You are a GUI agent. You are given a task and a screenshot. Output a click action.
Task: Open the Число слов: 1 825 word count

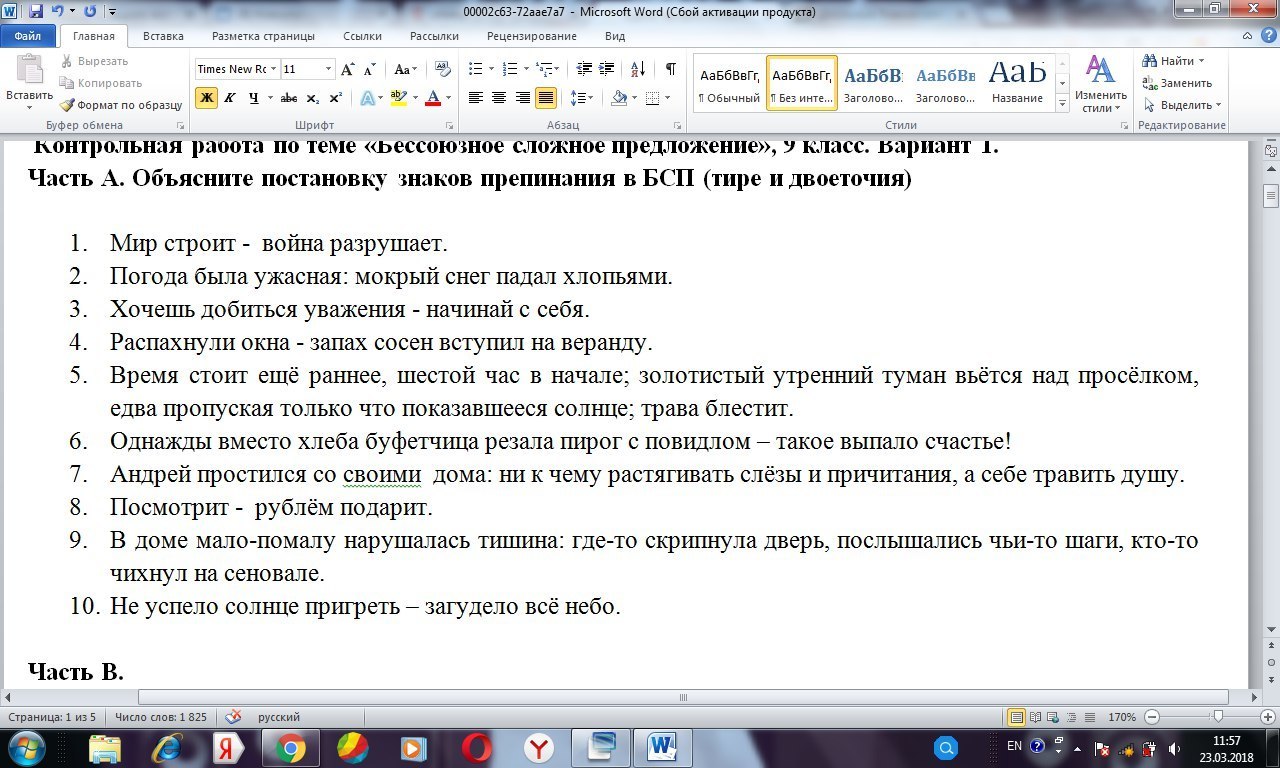click(x=161, y=717)
